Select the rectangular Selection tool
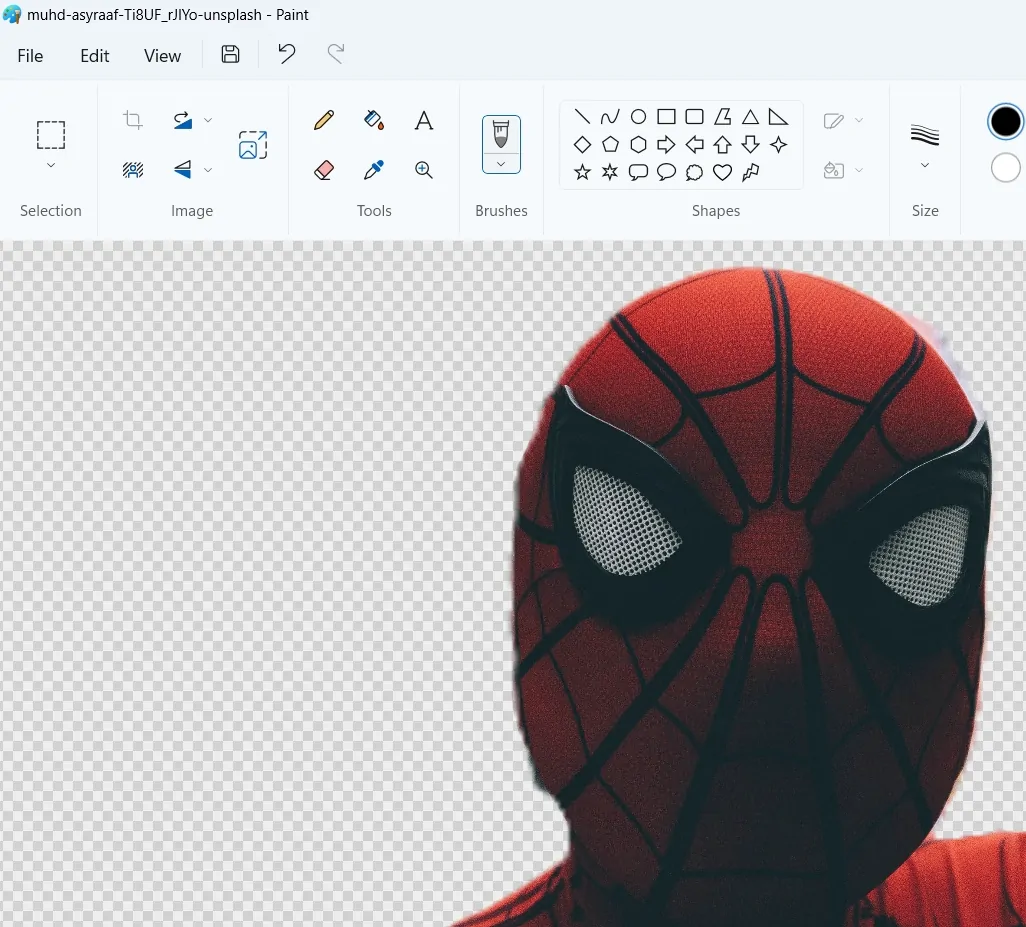1026x927 pixels. click(x=50, y=135)
